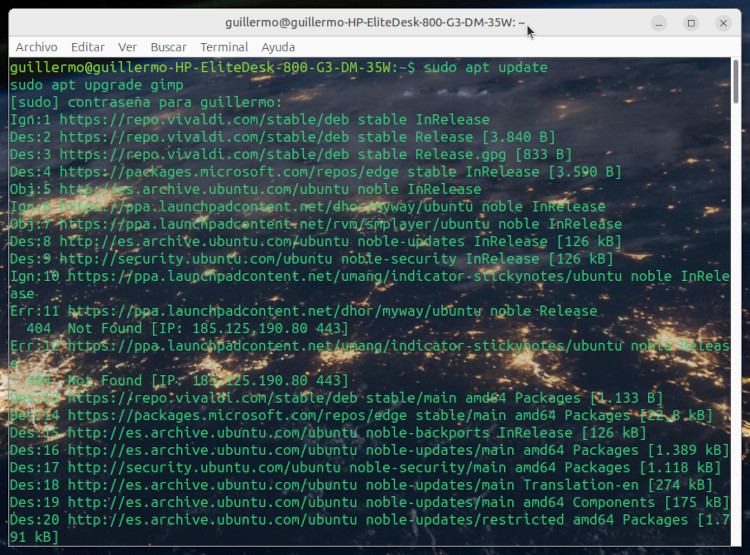Open the Ayuda menu
The width and height of the screenshot is (750, 555).
tap(278, 47)
